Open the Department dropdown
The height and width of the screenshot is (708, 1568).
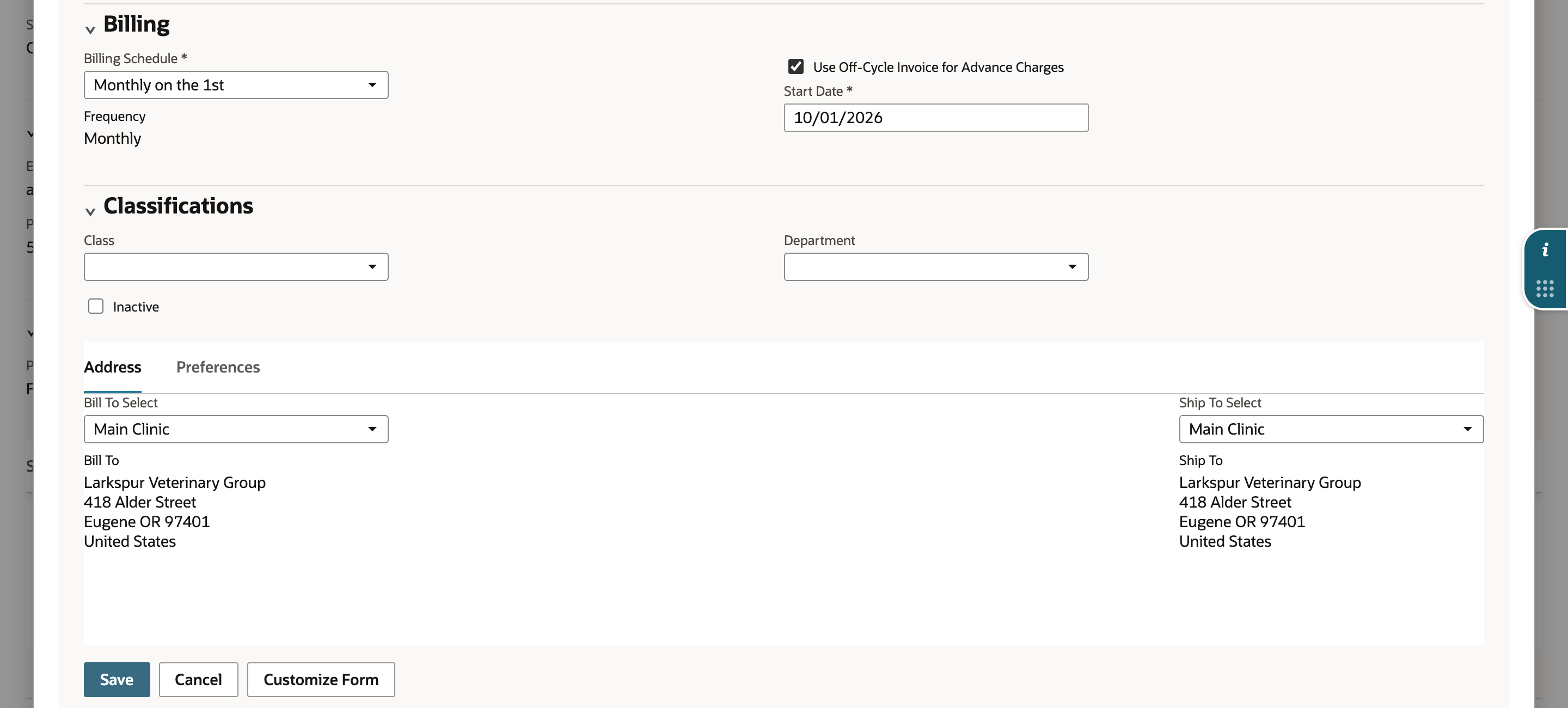[x=936, y=267]
